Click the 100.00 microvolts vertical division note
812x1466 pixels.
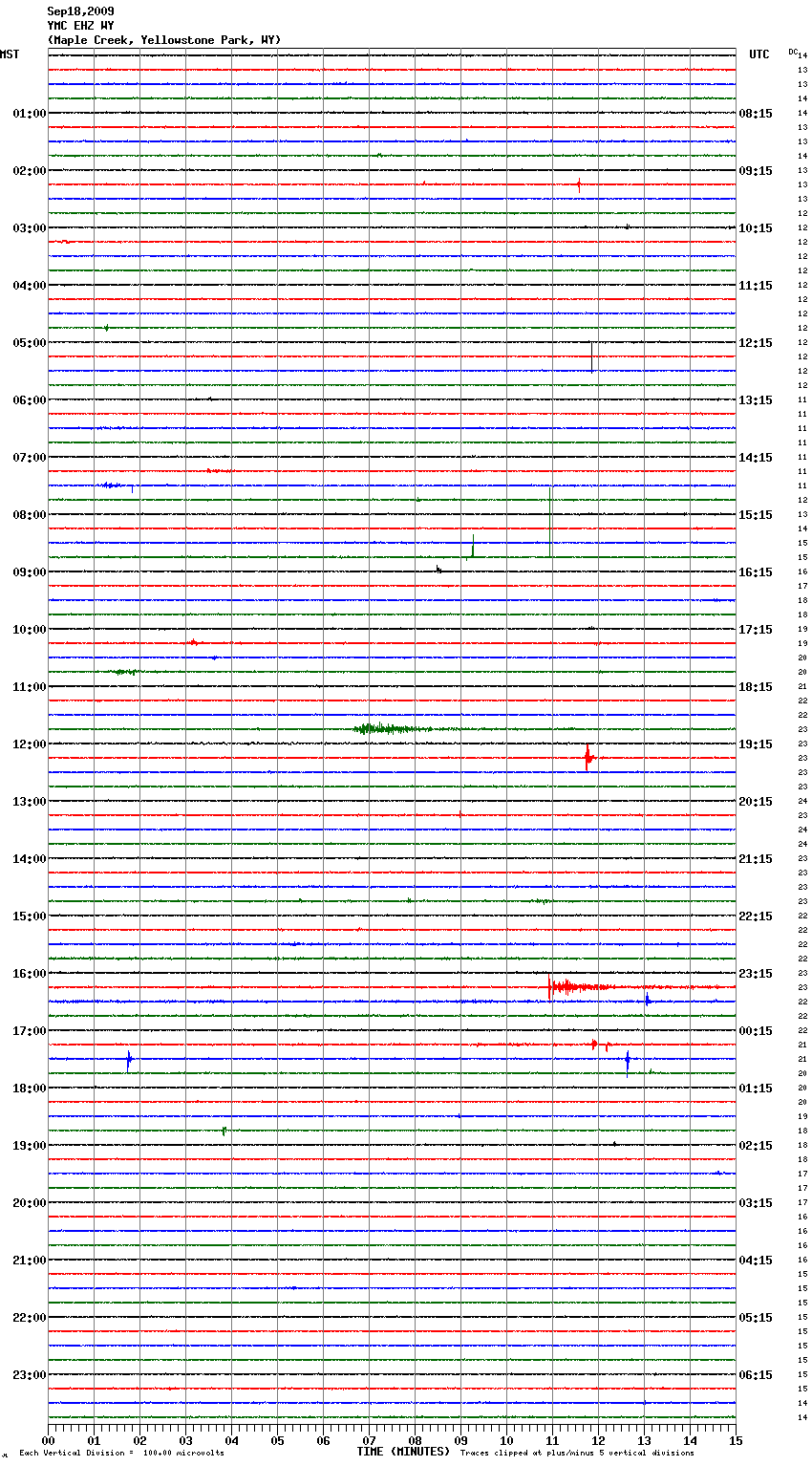click(122, 1454)
